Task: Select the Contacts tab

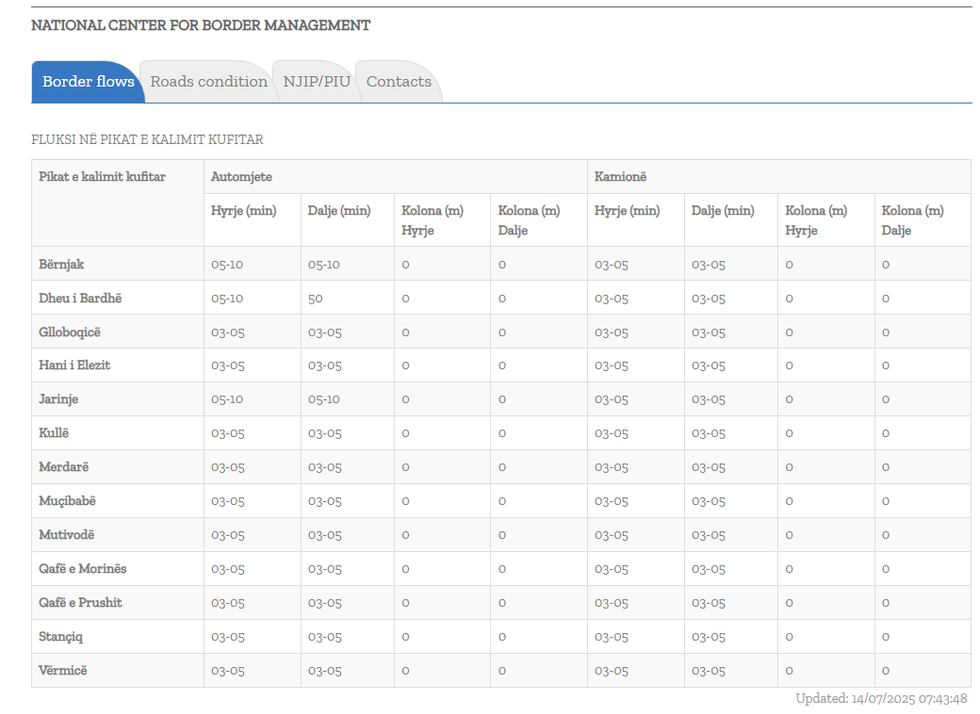Action: pos(398,82)
